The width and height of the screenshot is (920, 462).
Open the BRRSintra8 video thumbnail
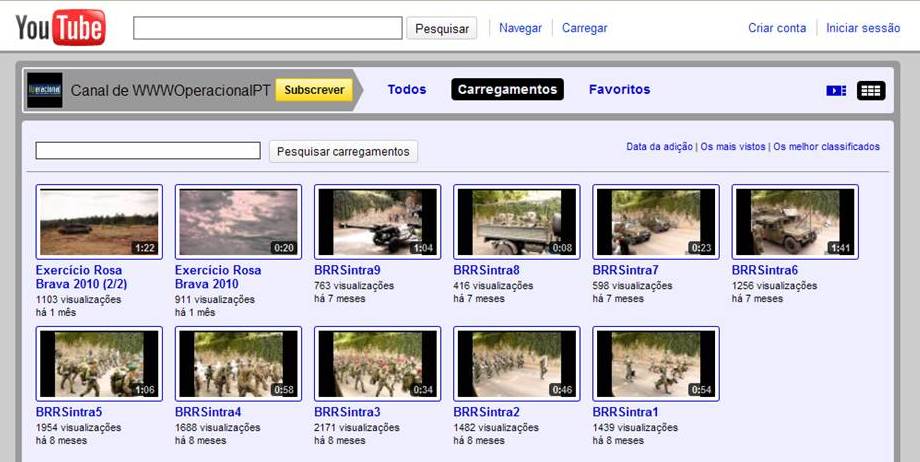517,222
